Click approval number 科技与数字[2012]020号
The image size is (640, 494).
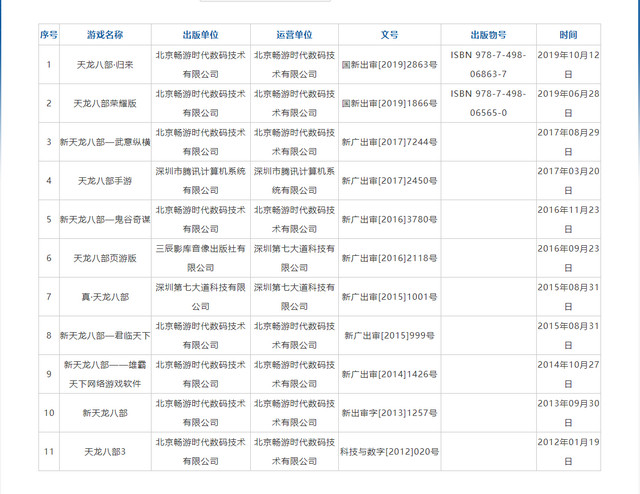(x=389, y=452)
